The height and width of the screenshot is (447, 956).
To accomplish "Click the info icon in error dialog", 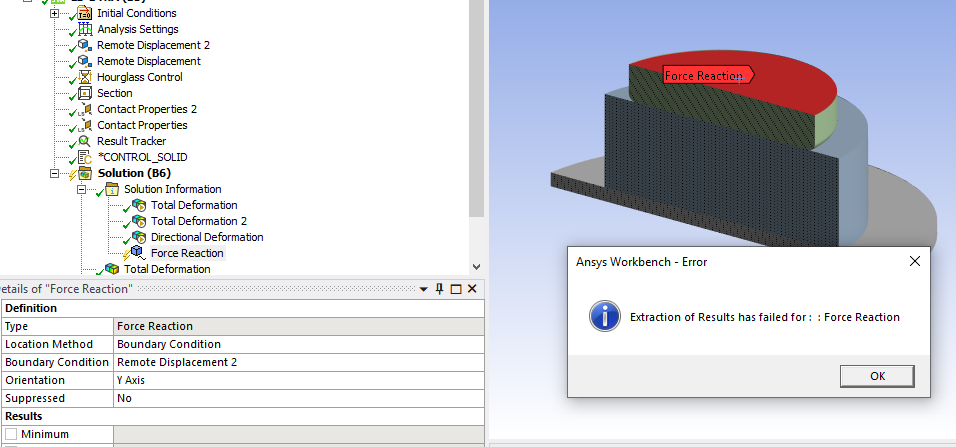I will [x=605, y=316].
